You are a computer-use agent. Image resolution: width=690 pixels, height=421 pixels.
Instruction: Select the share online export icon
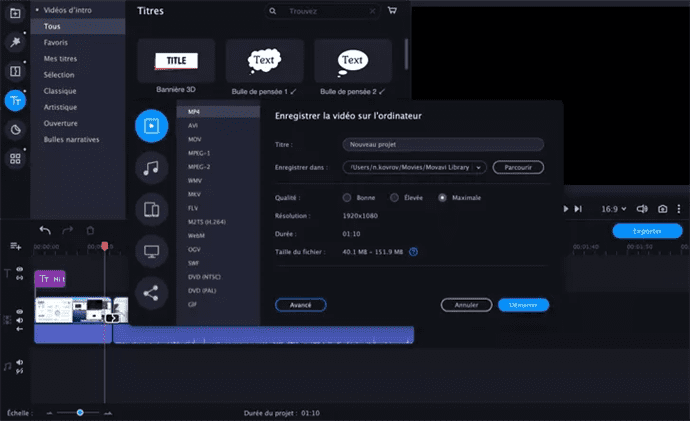(x=151, y=293)
